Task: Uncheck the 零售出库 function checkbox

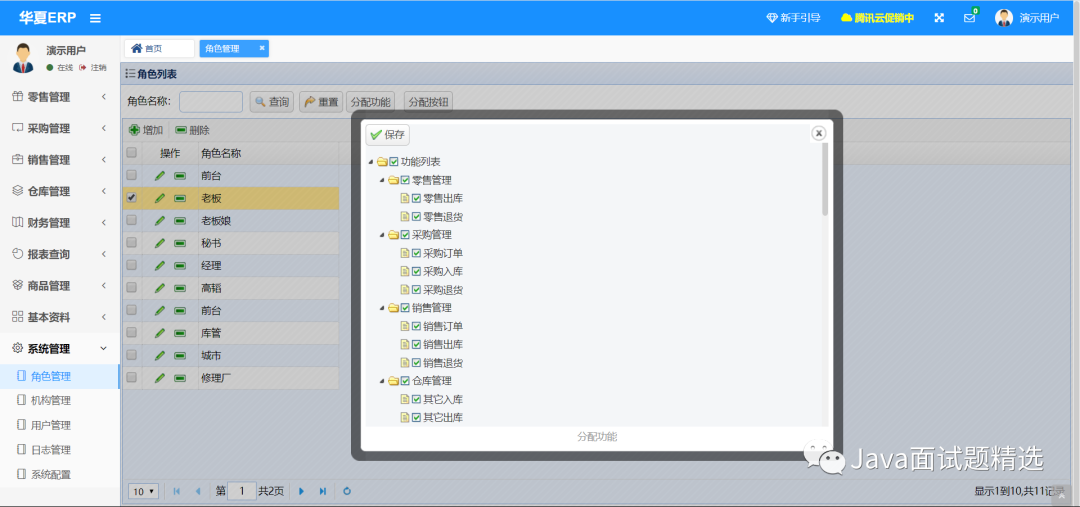Action: coord(416,198)
